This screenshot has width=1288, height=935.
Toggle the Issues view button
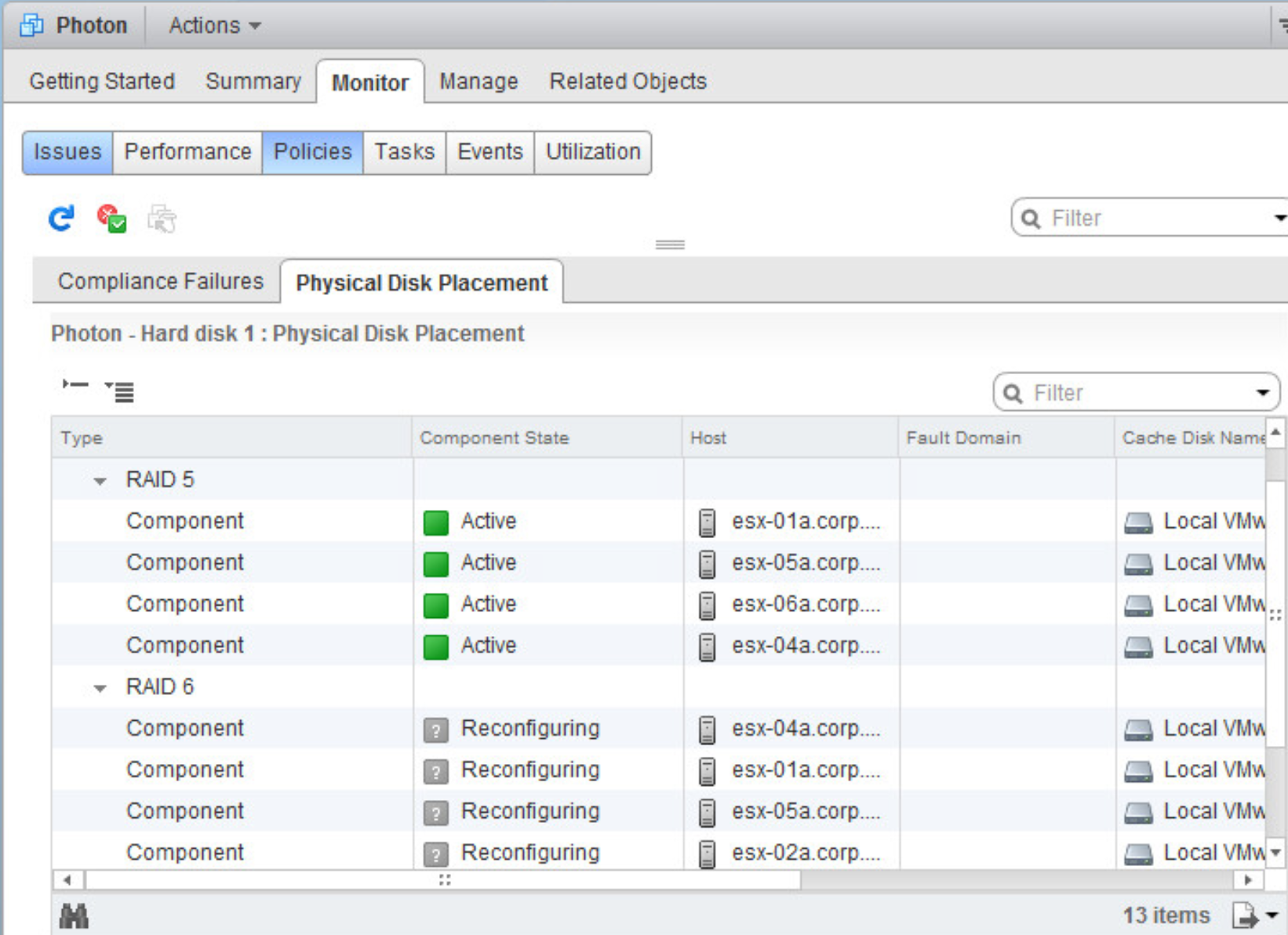(x=67, y=151)
